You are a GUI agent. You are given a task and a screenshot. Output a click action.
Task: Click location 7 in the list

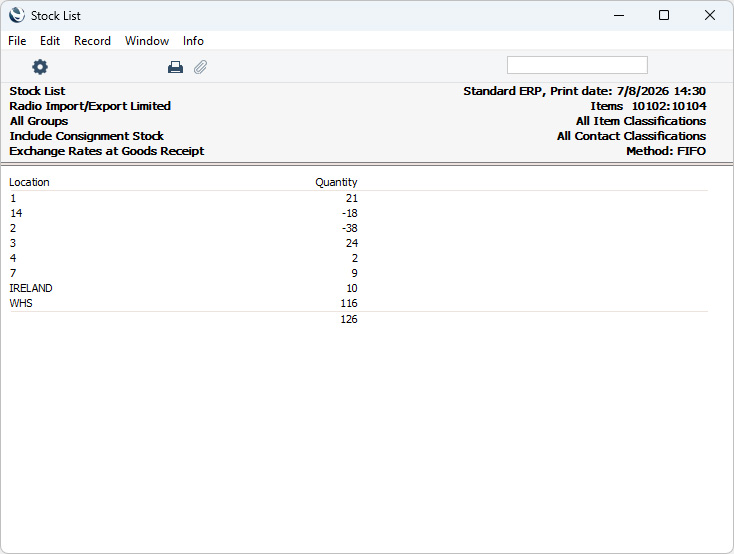13,273
